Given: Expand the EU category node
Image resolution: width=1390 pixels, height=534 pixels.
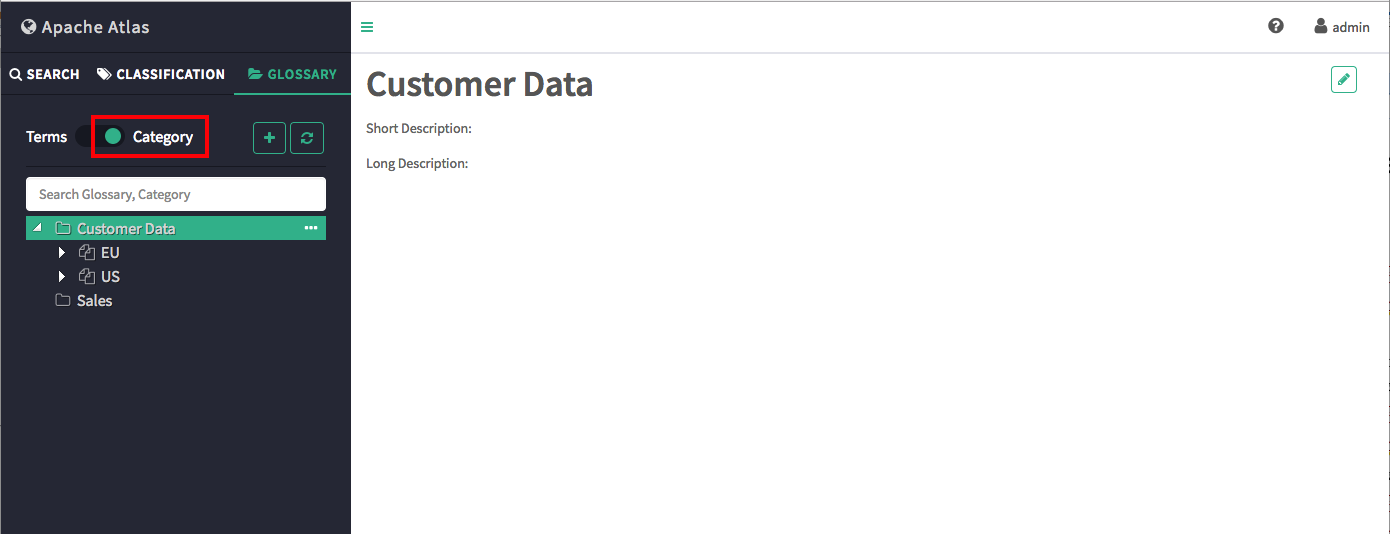Looking at the screenshot, I should (62, 252).
